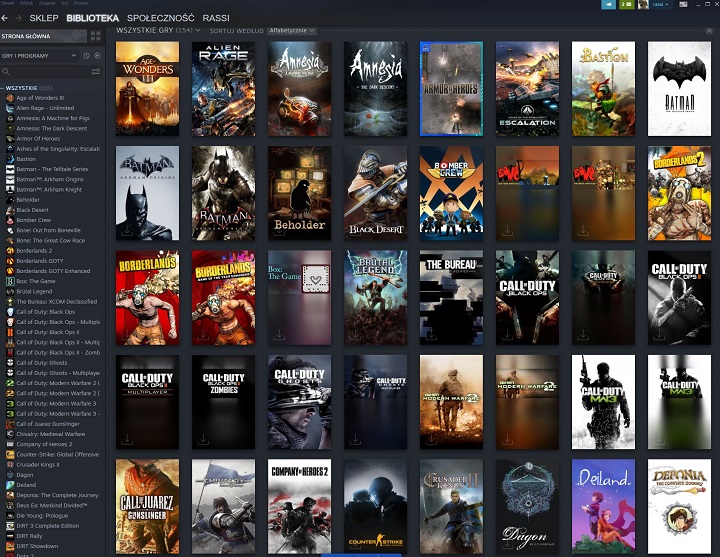Viewport: 720px width, 557px height.
Task: Open the friend messages envelope icon
Action: (628, 5)
